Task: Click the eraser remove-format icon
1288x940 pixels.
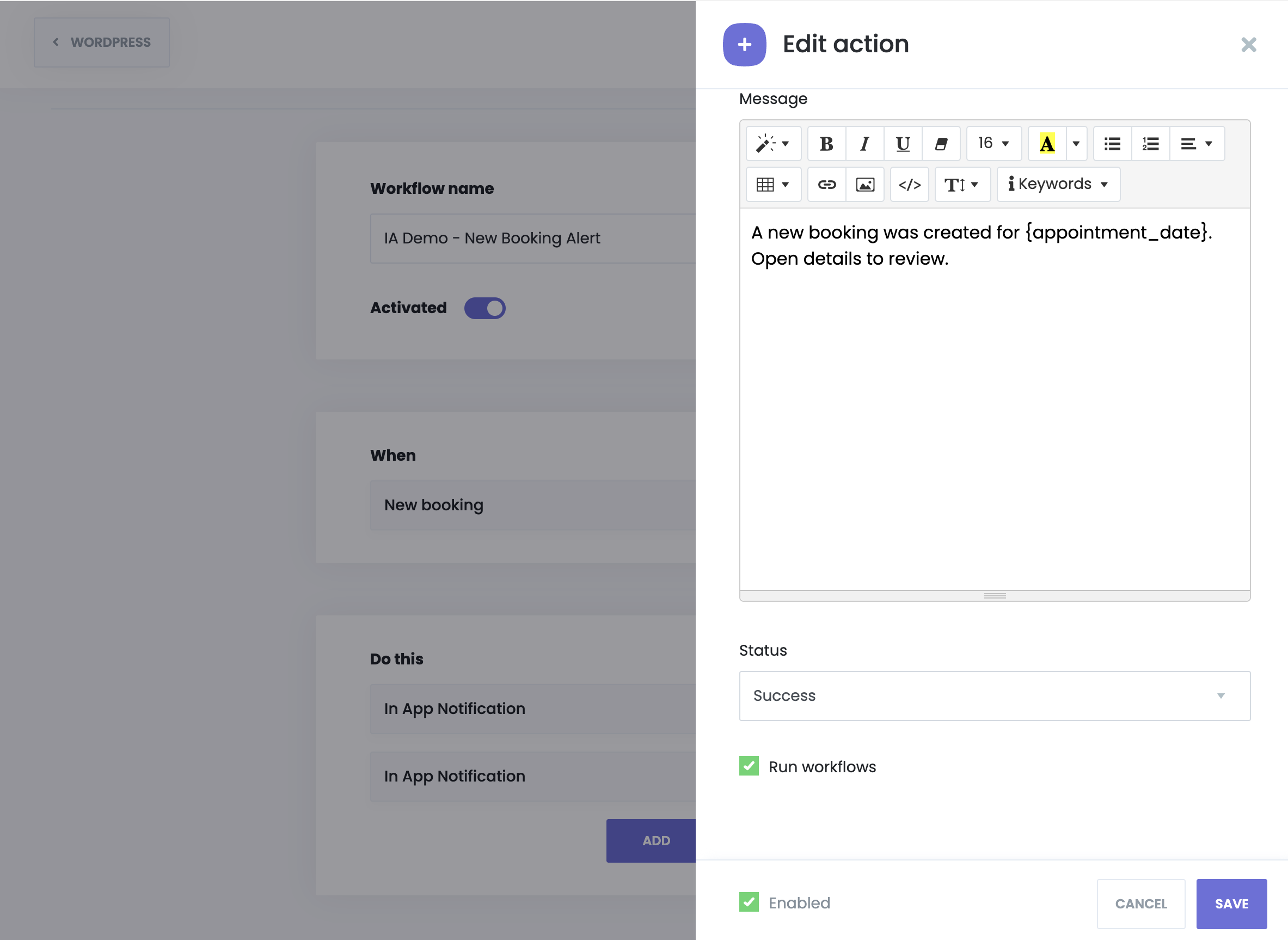Action: click(941, 143)
